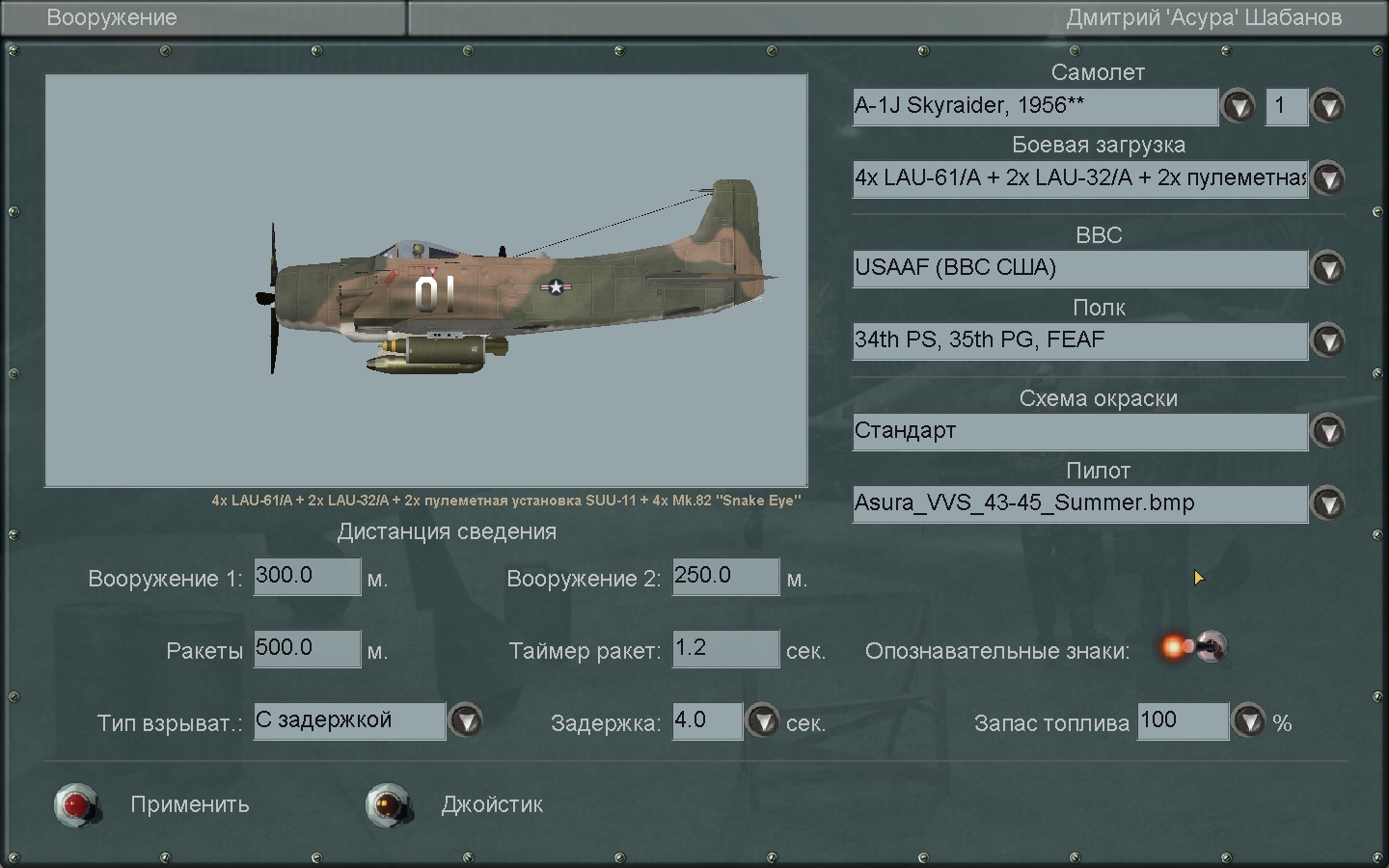
Task: Open the Тип взрыват. fuze type dropdown
Action: [466, 720]
